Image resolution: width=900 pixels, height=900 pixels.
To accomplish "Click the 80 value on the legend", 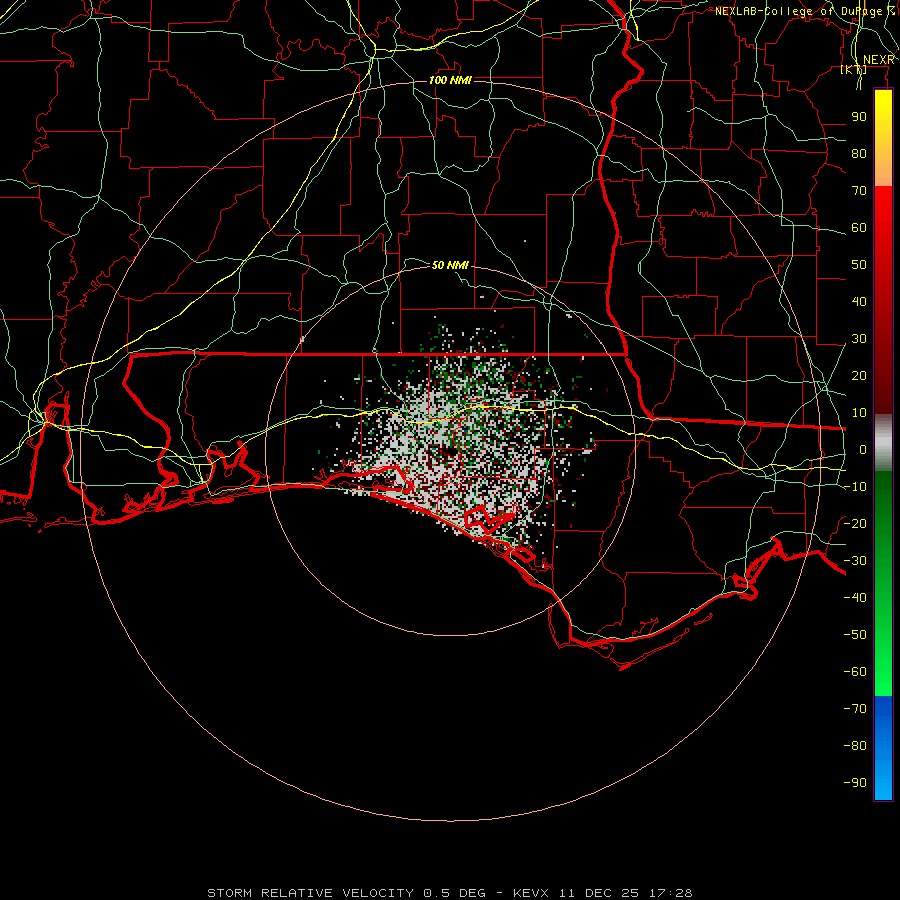I will coord(859,154).
